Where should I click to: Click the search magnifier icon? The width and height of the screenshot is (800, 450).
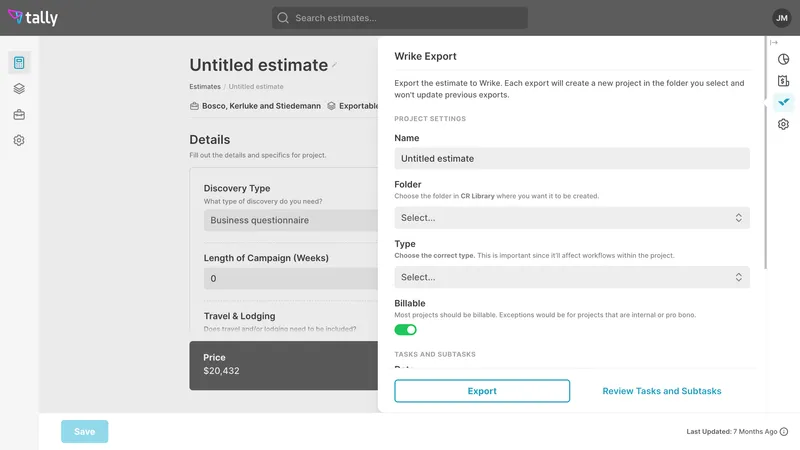pyautogui.click(x=283, y=18)
